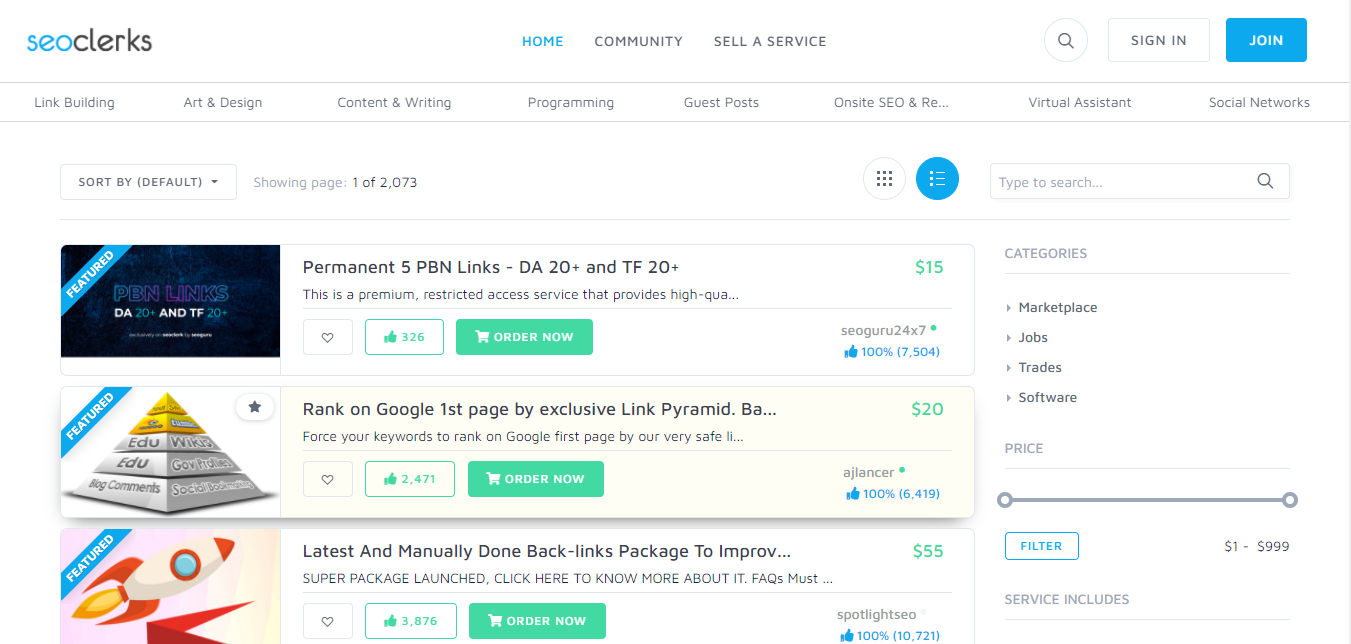Click the left handle of price slider

pyautogui.click(x=1005, y=499)
